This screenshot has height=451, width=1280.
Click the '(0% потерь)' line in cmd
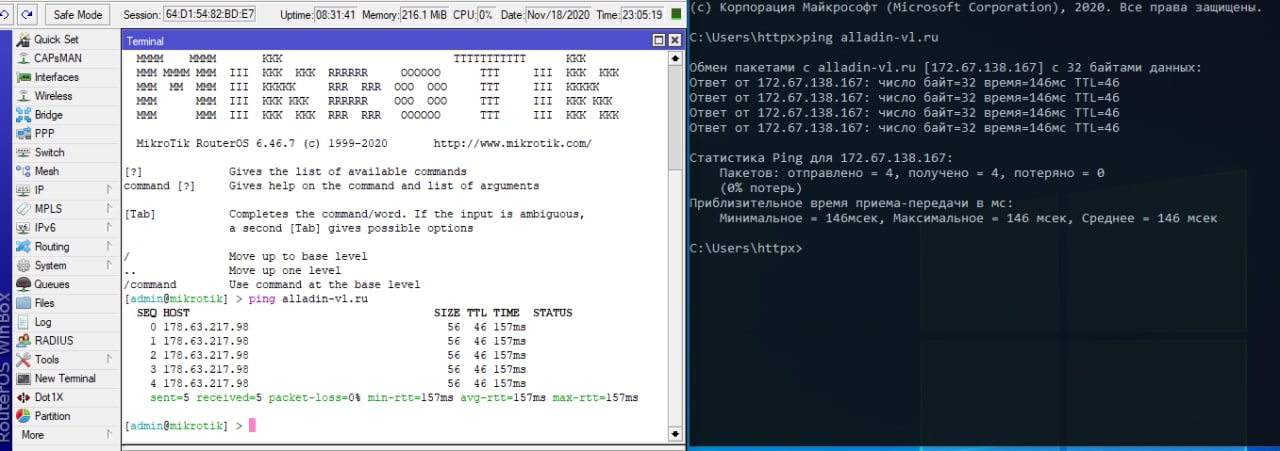[762, 188]
